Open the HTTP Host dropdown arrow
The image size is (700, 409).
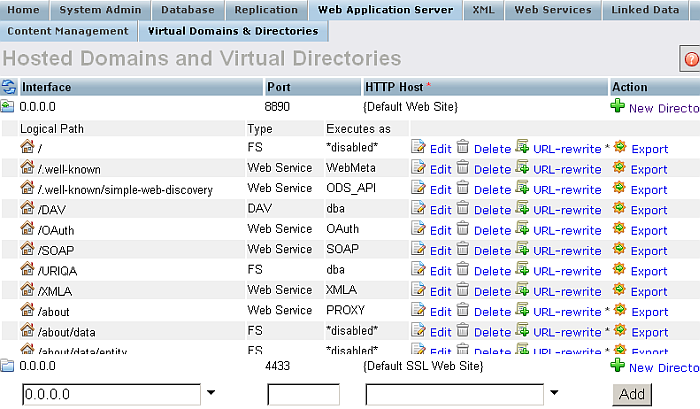pyautogui.click(x=554, y=393)
